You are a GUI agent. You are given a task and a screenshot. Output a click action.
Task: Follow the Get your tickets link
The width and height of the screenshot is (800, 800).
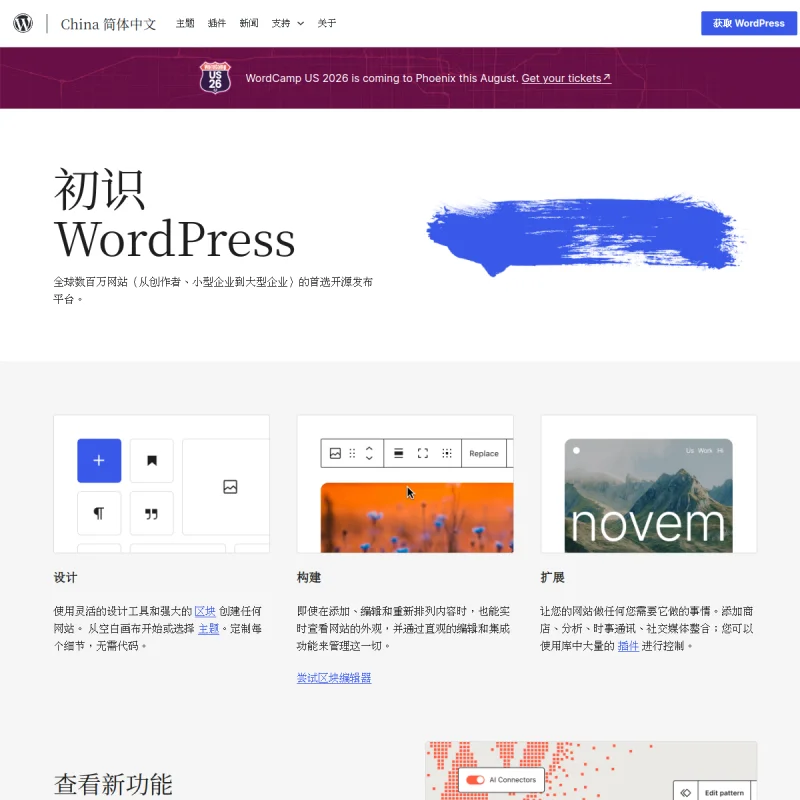click(566, 78)
